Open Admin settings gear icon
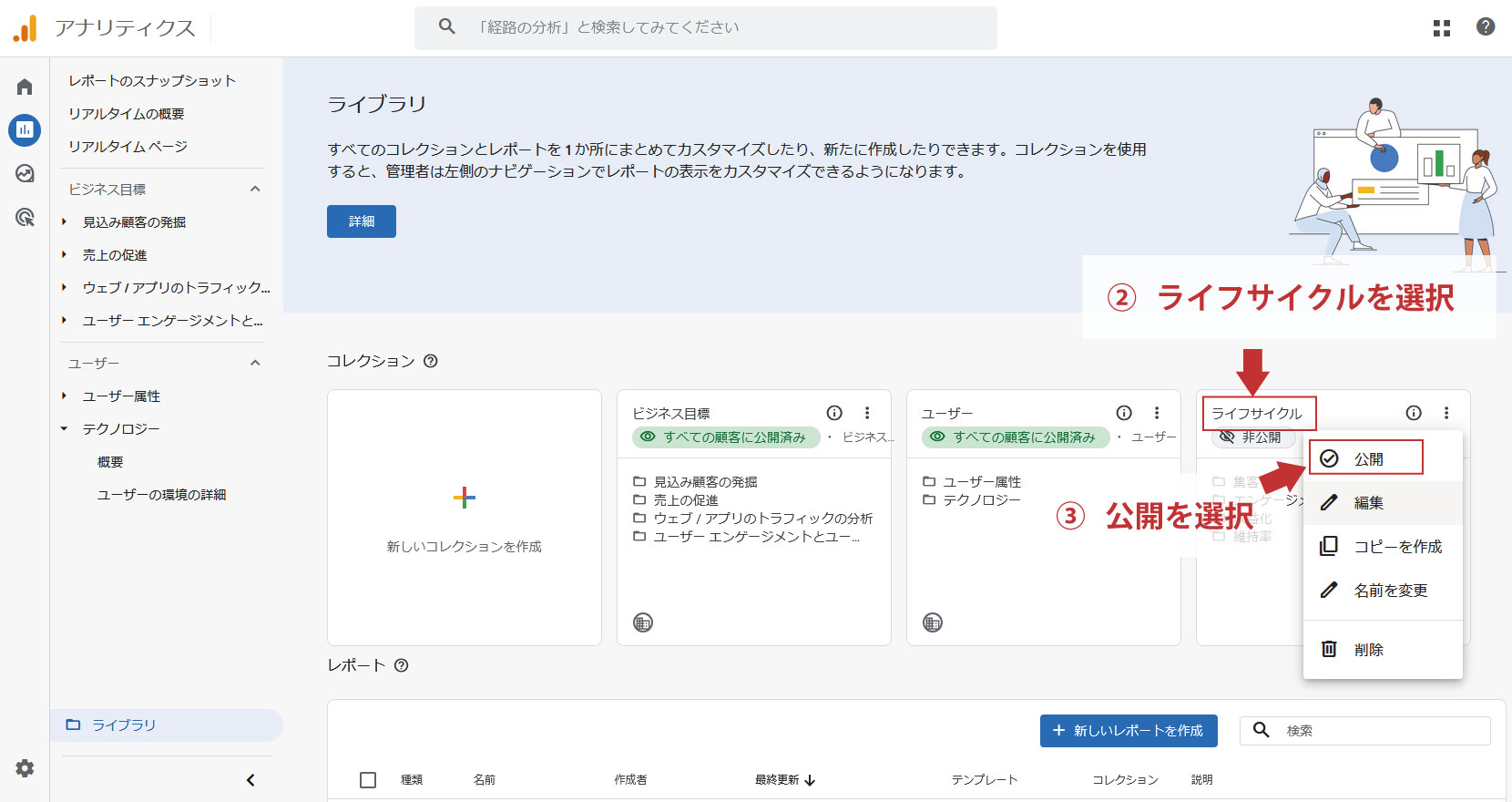The width and height of the screenshot is (1512, 802). coord(25,768)
